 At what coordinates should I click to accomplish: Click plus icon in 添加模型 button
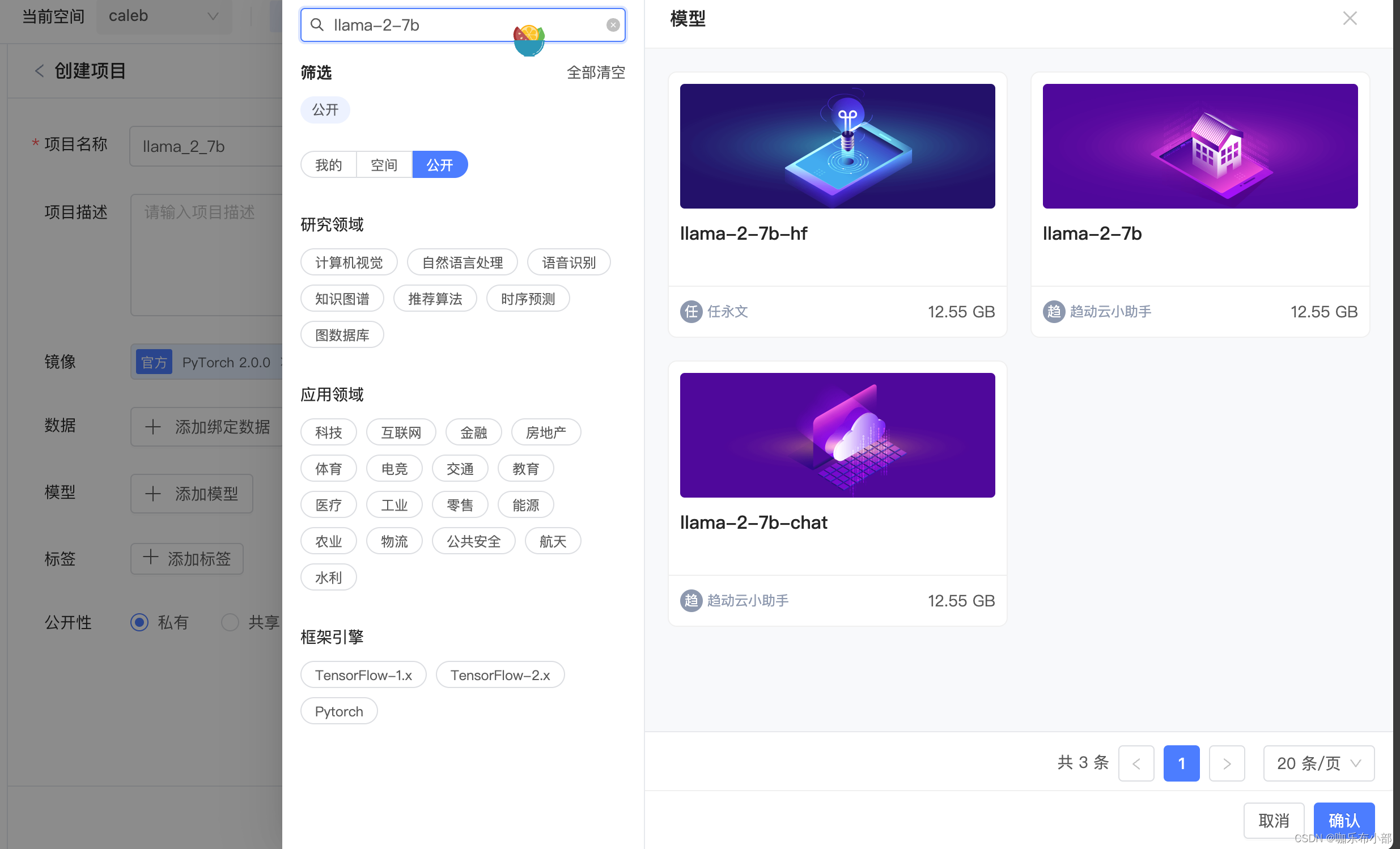153,493
